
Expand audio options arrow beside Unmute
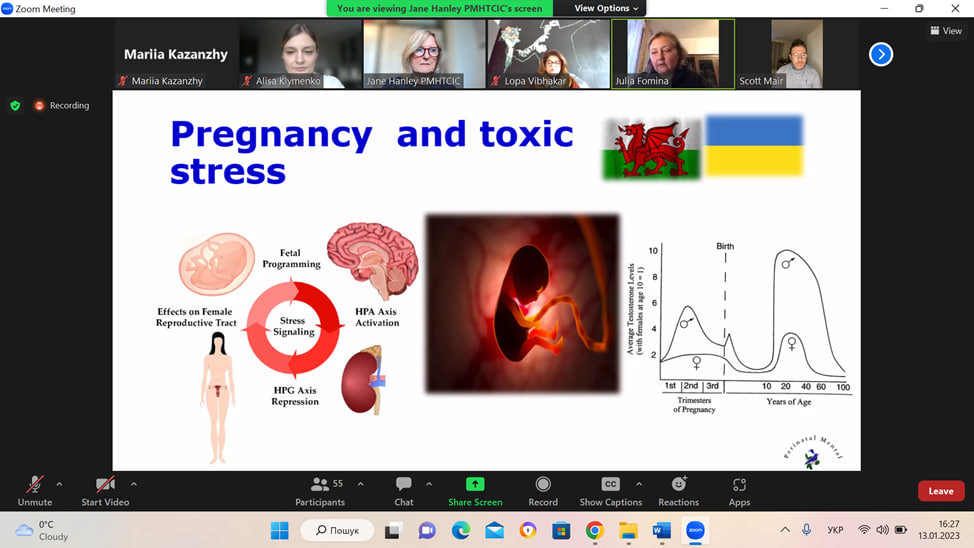click(x=59, y=484)
